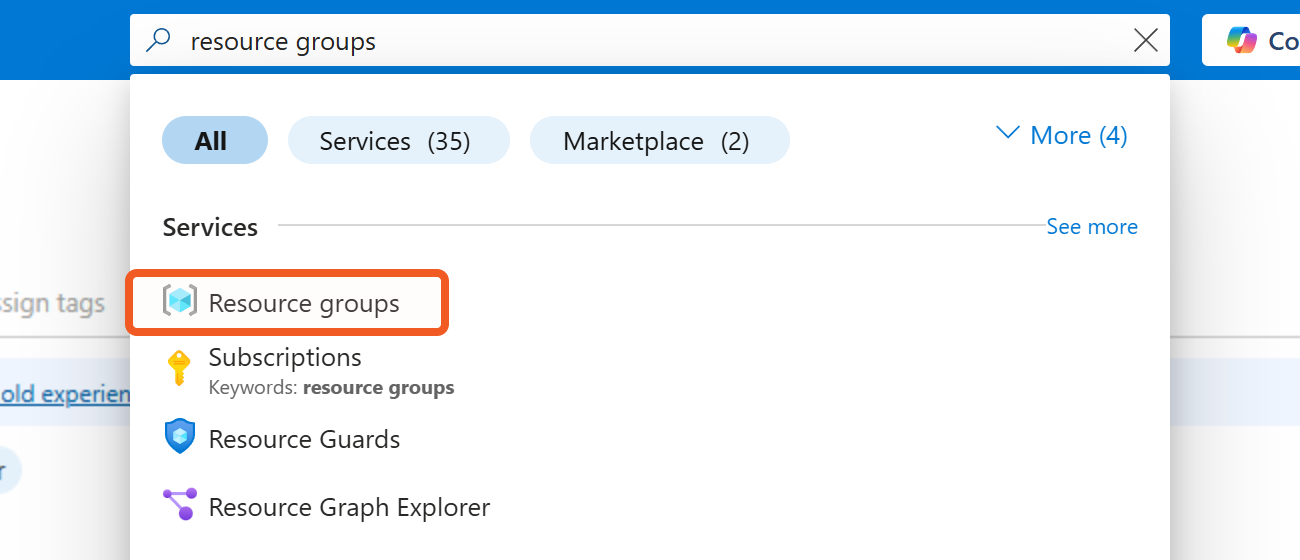1300x560 pixels.
Task: Open Copilot from the colorful icon
Action: pyautogui.click(x=1242, y=41)
